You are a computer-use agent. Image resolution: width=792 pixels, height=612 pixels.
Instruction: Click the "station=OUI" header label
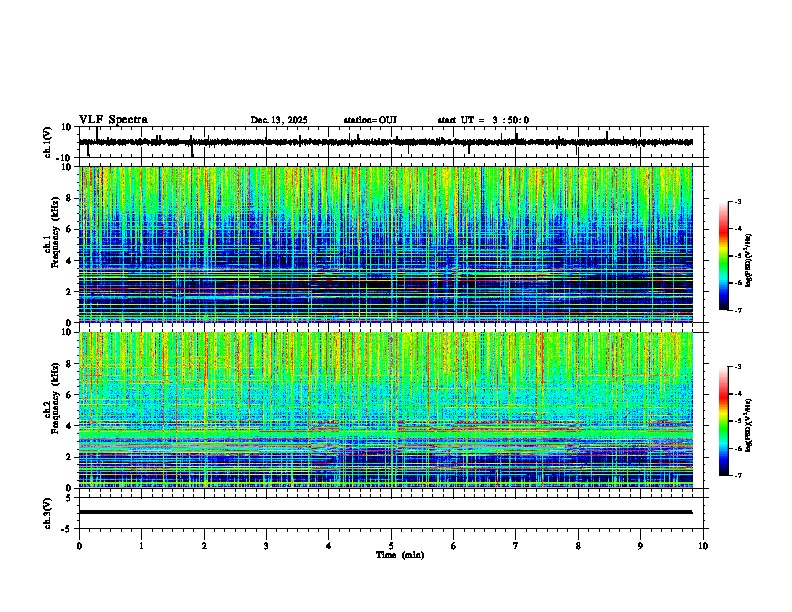click(x=370, y=120)
